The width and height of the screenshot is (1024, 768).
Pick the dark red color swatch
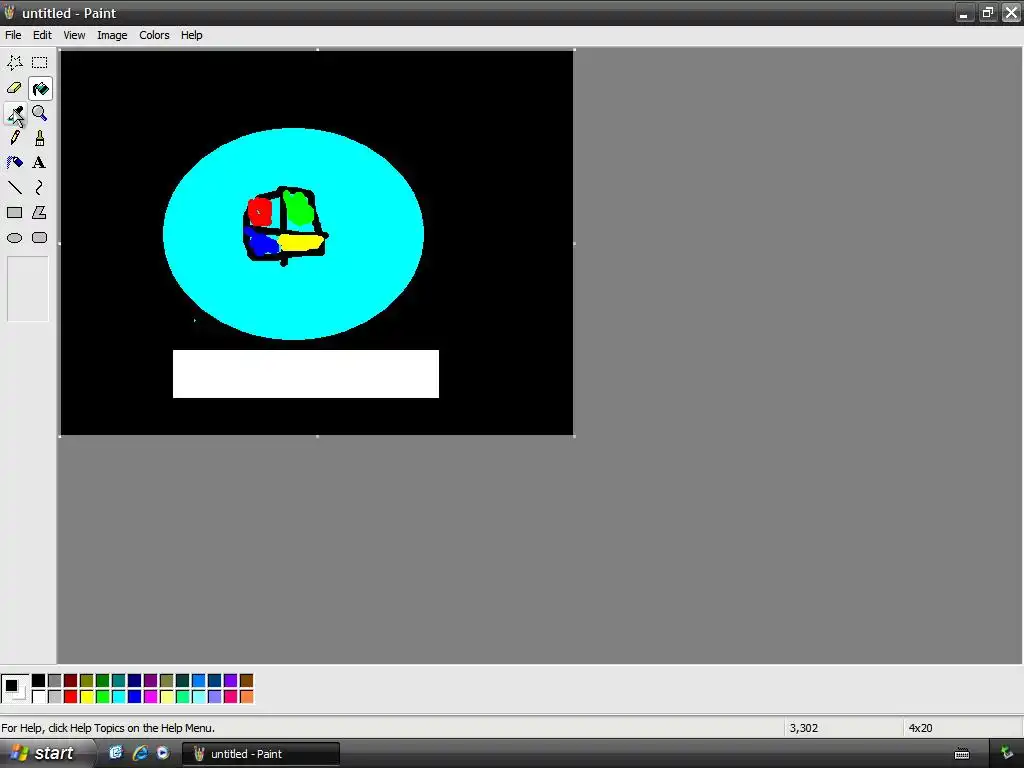click(x=71, y=681)
